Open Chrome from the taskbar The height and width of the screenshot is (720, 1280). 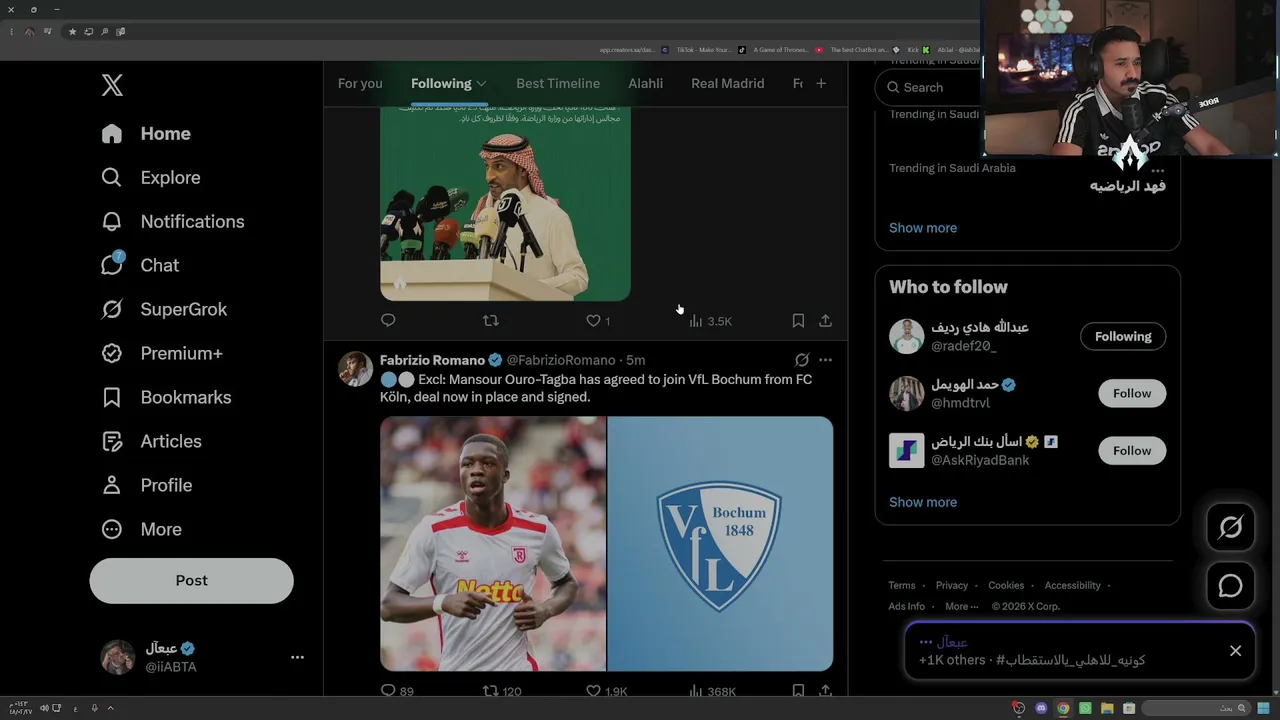point(1063,708)
